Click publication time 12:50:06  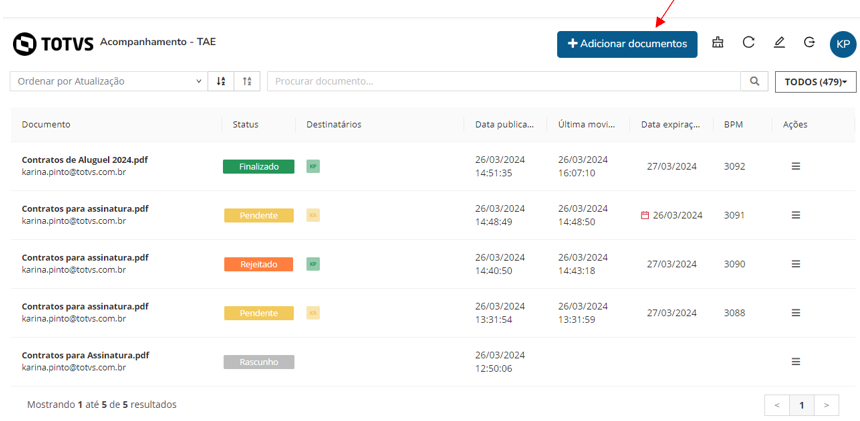494,368
